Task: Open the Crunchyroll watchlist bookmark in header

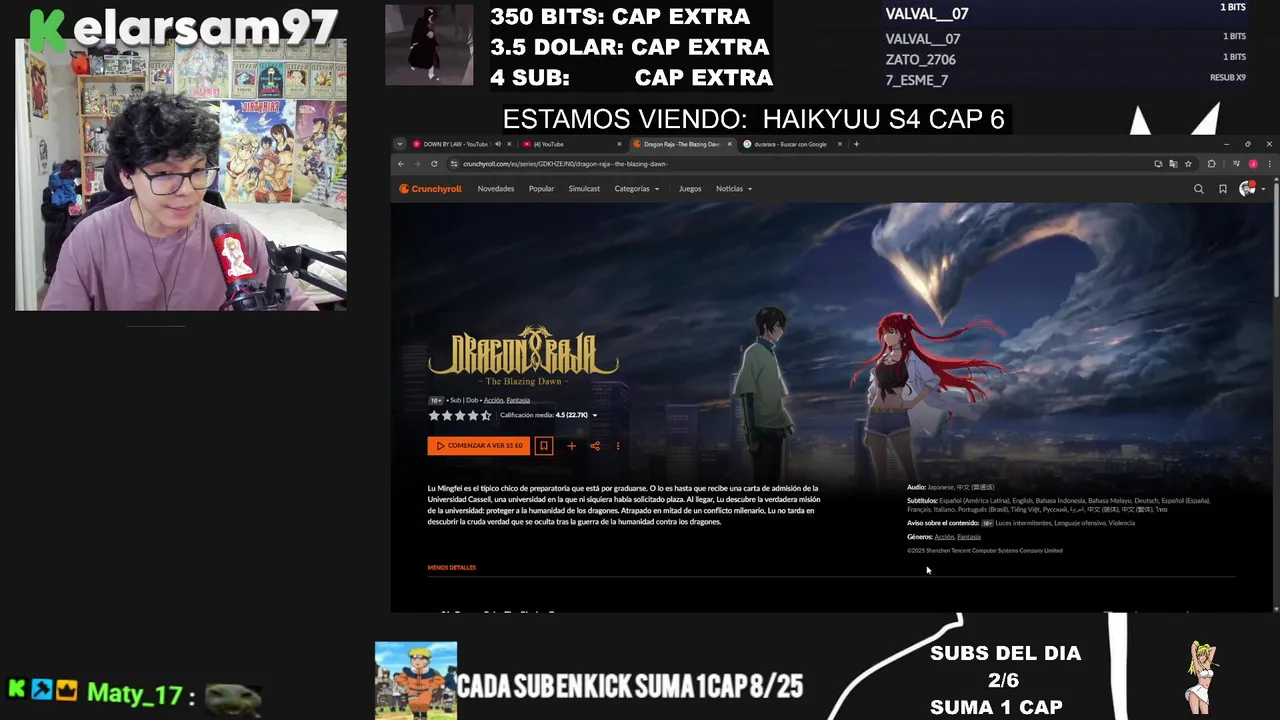Action: (1222, 189)
